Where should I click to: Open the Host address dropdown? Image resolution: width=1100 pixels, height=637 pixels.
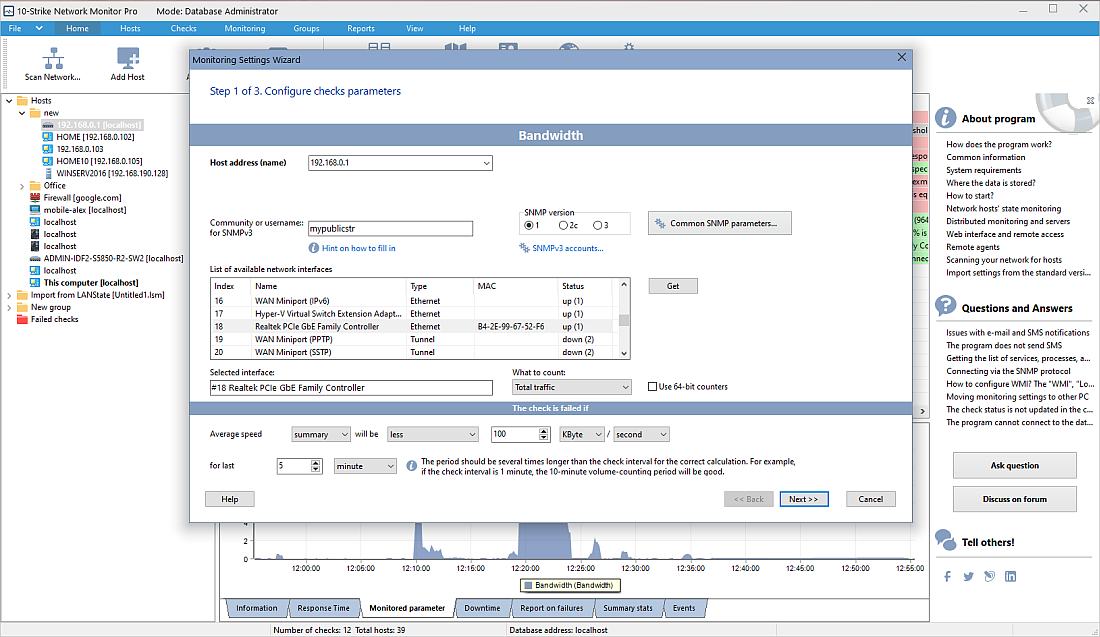486,163
